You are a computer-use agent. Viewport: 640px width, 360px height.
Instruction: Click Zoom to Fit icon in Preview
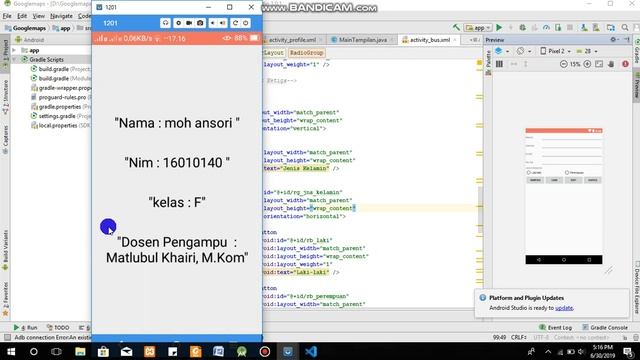point(599,64)
